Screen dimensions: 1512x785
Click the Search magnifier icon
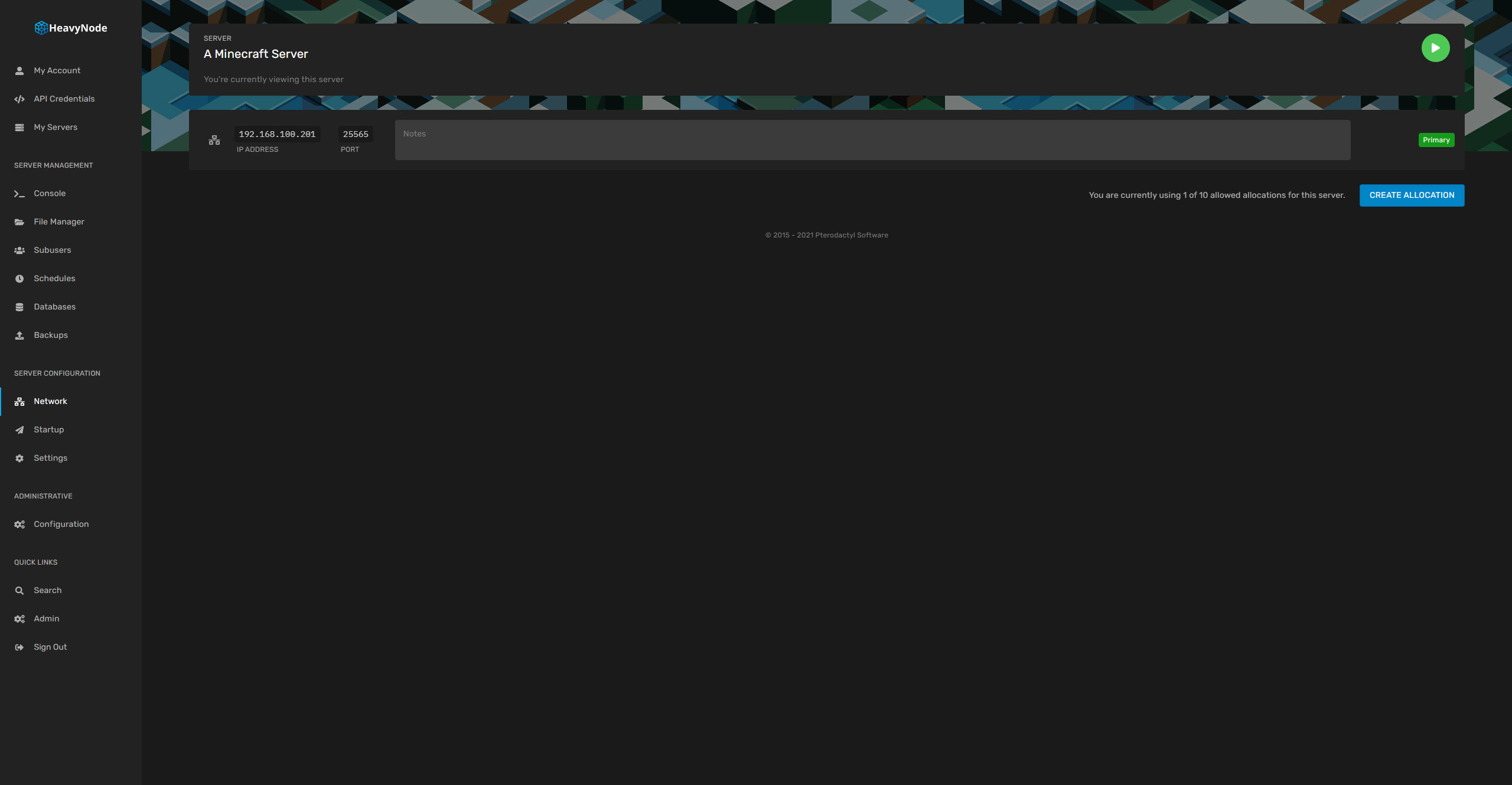19,590
